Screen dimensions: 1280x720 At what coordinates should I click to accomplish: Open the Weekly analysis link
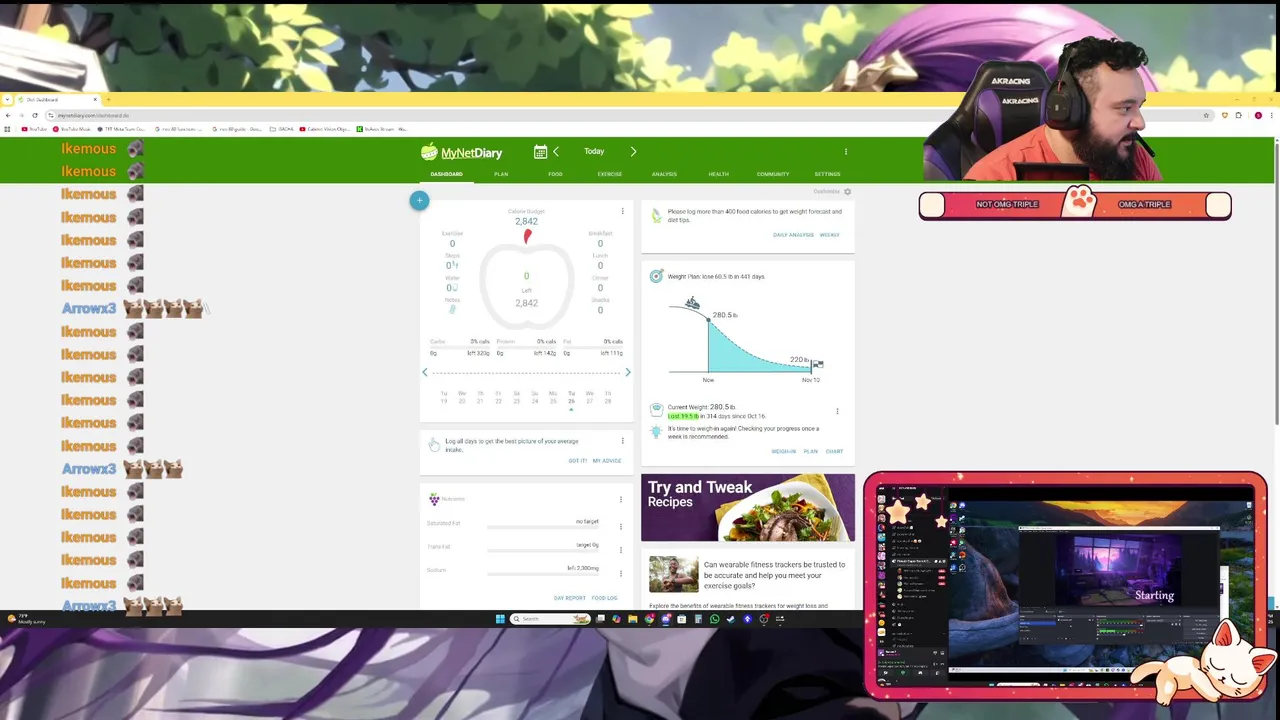(830, 235)
